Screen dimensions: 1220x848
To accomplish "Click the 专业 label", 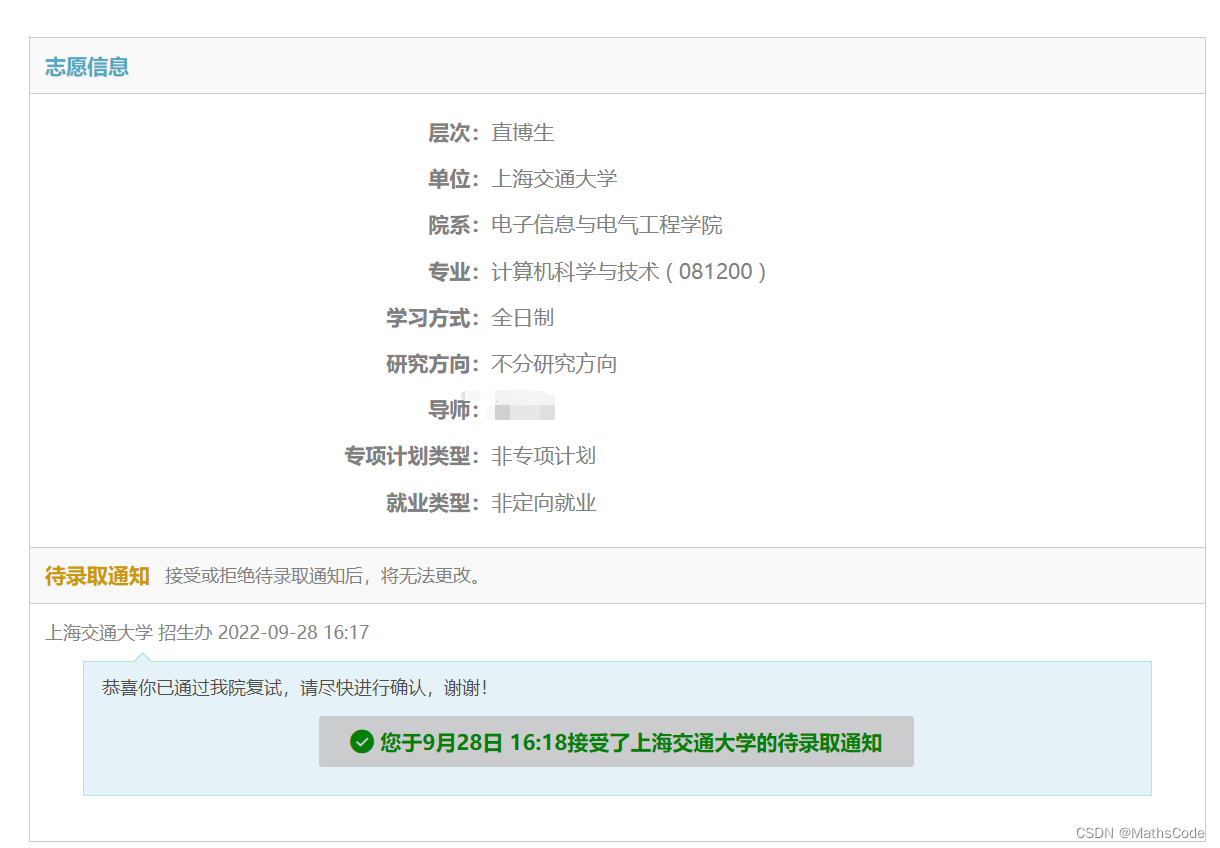I will [x=454, y=272].
